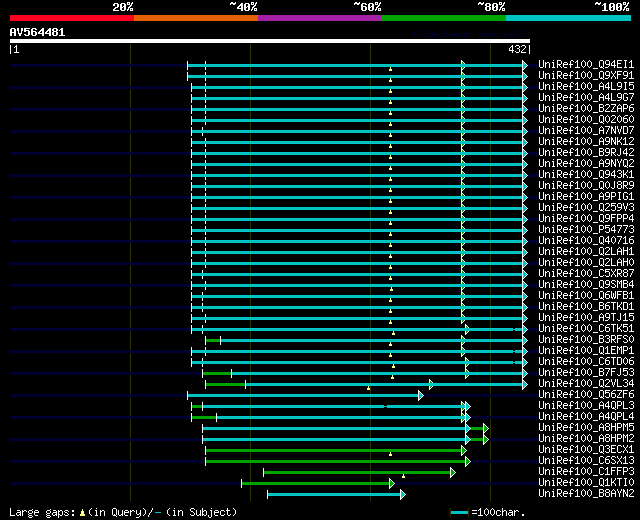Image resolution: width=640 pixels, height=520 pixels.
Task: Click the purple ~60% legend segment
Action: [x=320, y=18]
